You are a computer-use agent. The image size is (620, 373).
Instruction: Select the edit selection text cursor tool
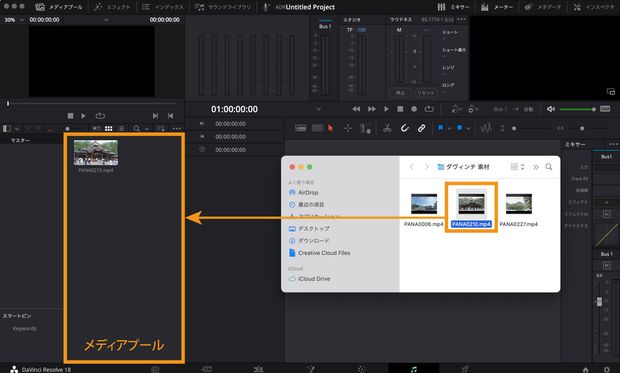[365, 128]
